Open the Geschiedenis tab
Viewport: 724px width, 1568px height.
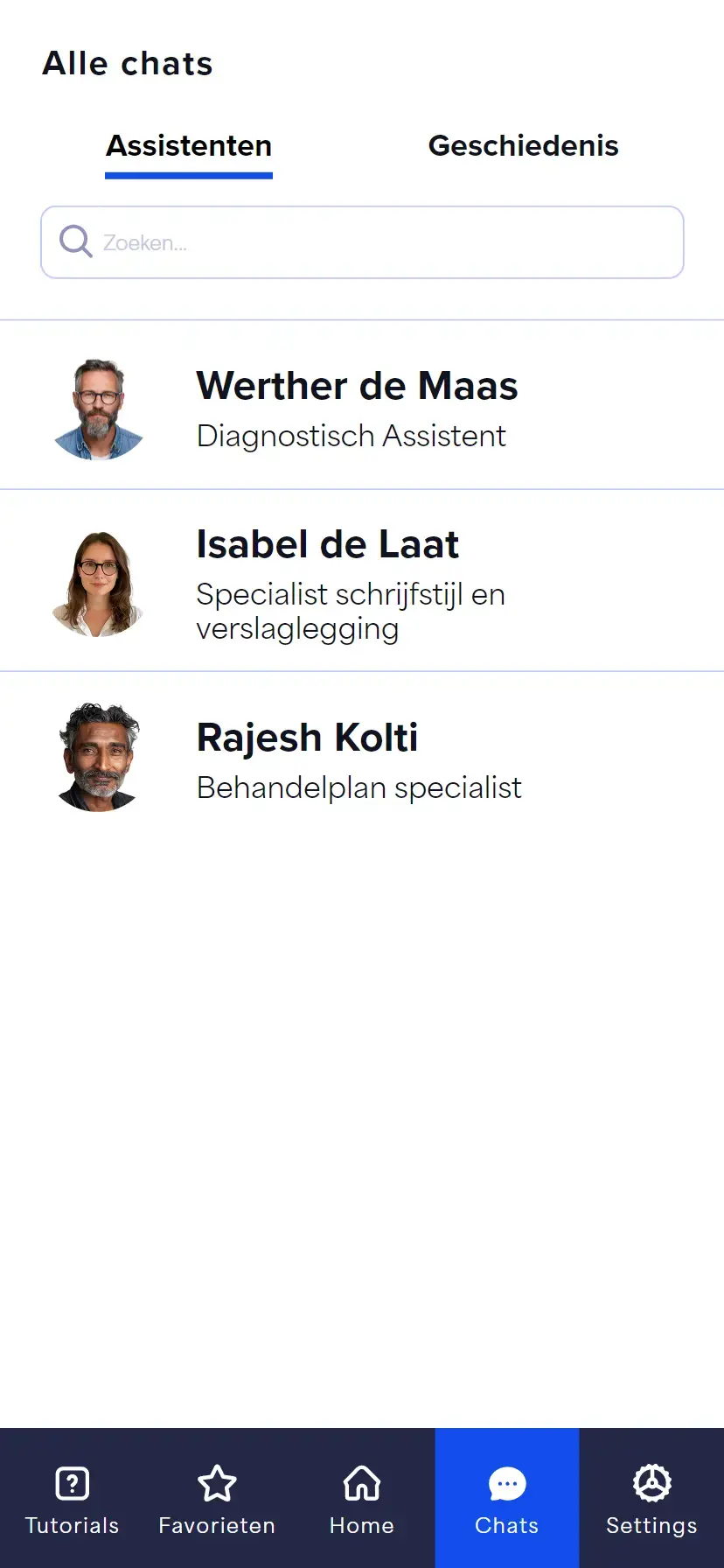(523, 146)
